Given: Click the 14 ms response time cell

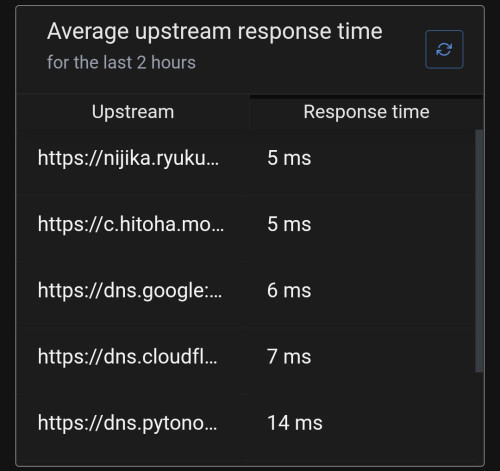Looking at the screenshot, I should [295, 423].
